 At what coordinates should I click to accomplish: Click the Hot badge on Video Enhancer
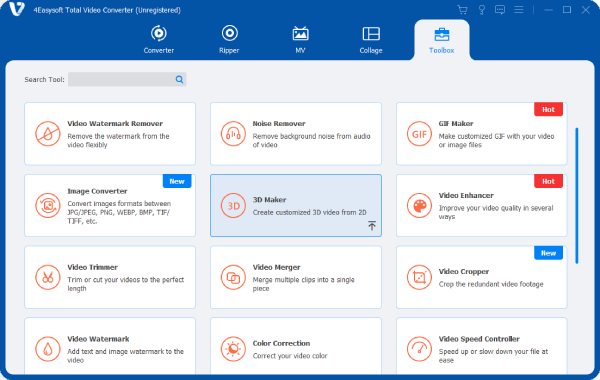(x=548, y=181)
